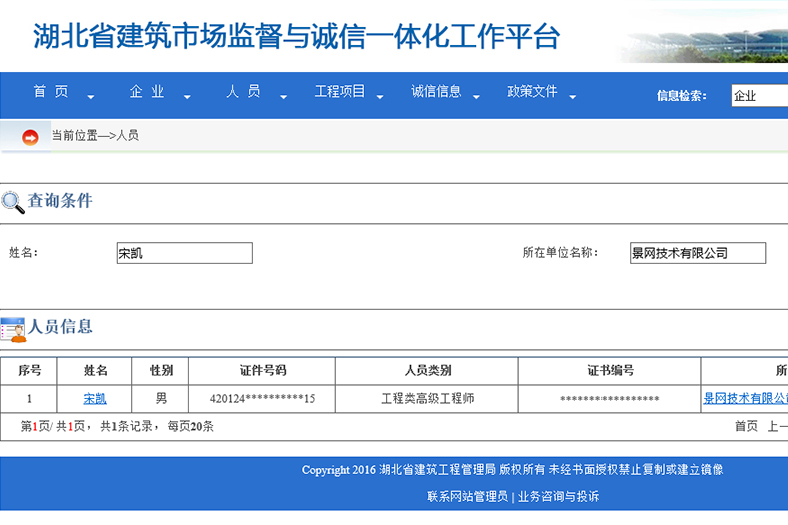Viewport: 788px width, 525px height.
Task: Expand the dropdown arrow next to 企业 menu
Action: click(x=187, y=97)
